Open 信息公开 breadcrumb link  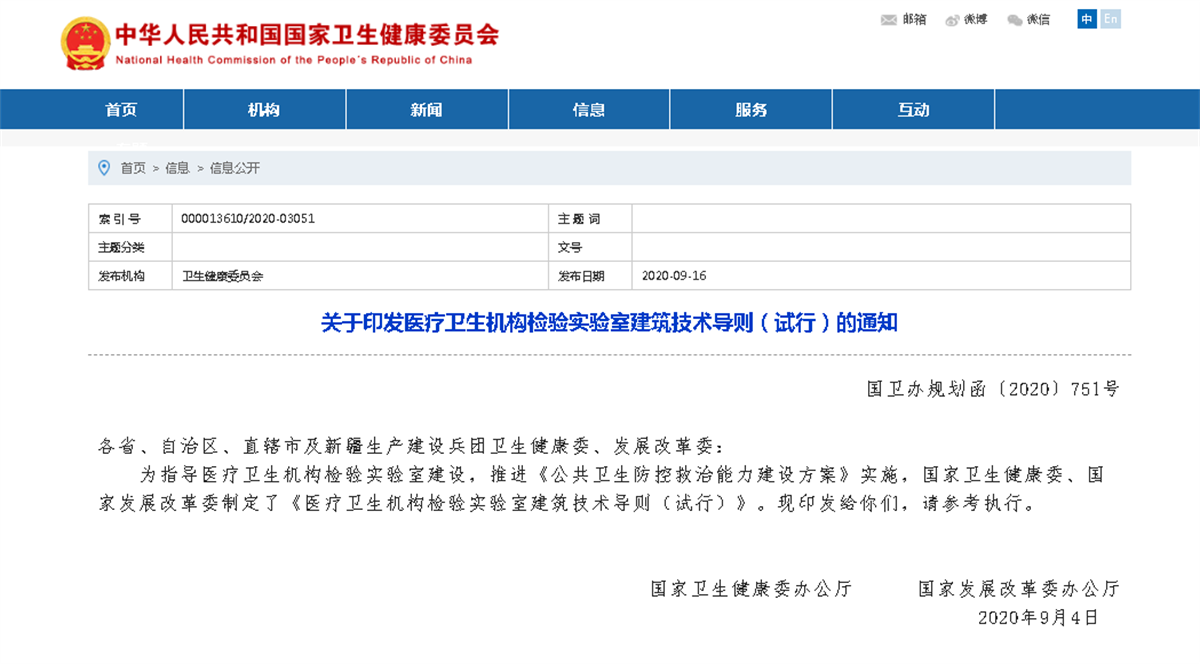(234, 168)
